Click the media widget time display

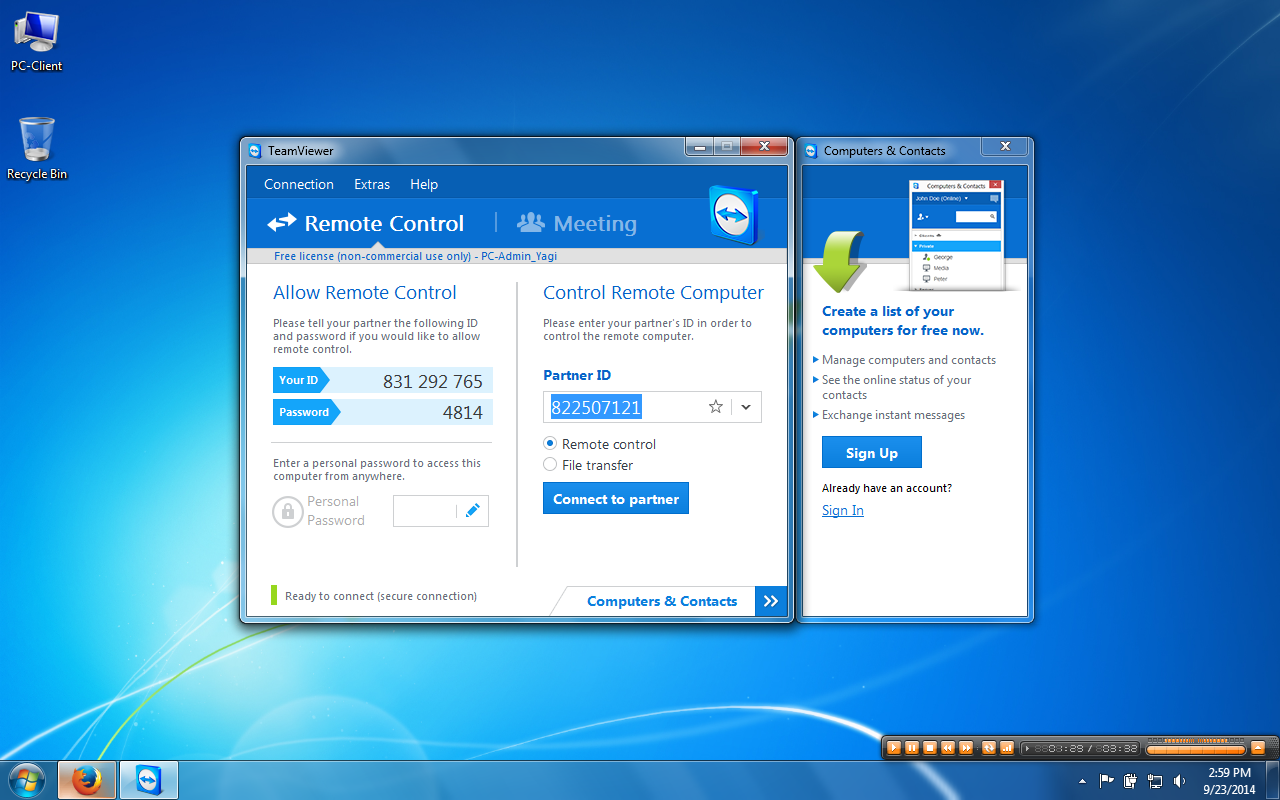[1080, 748]
